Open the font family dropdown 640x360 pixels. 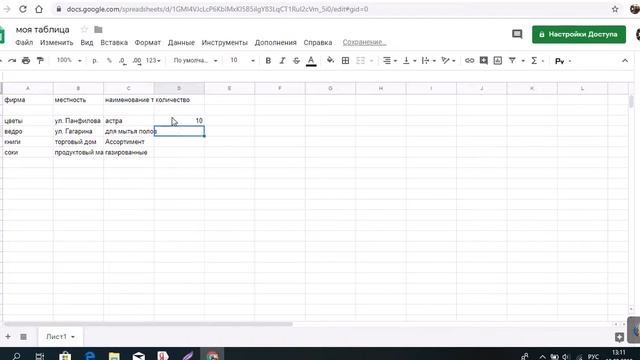tap(195, 60)
